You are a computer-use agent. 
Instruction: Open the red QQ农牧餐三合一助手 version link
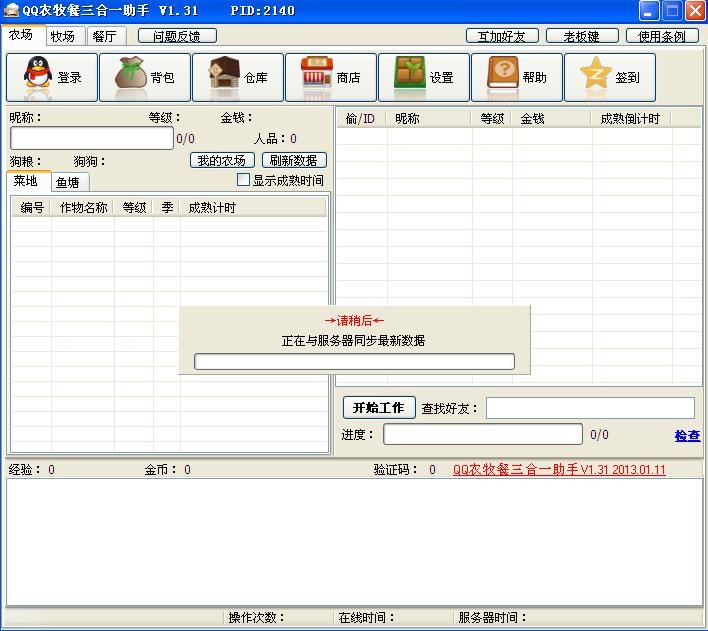pyautogui.click(x=558, y=470)
